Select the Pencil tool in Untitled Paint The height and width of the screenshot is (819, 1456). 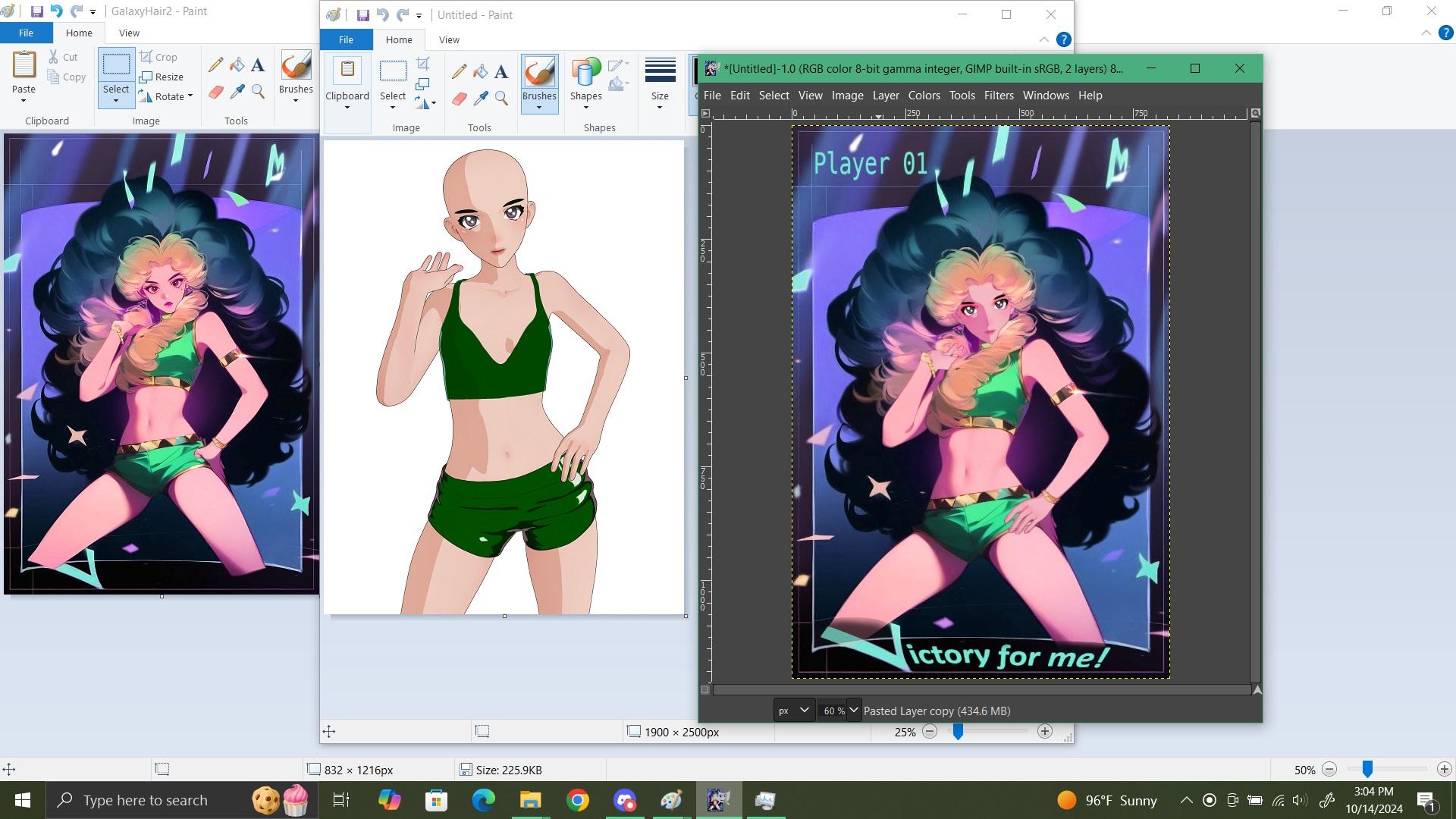click(x=459, y=72)
